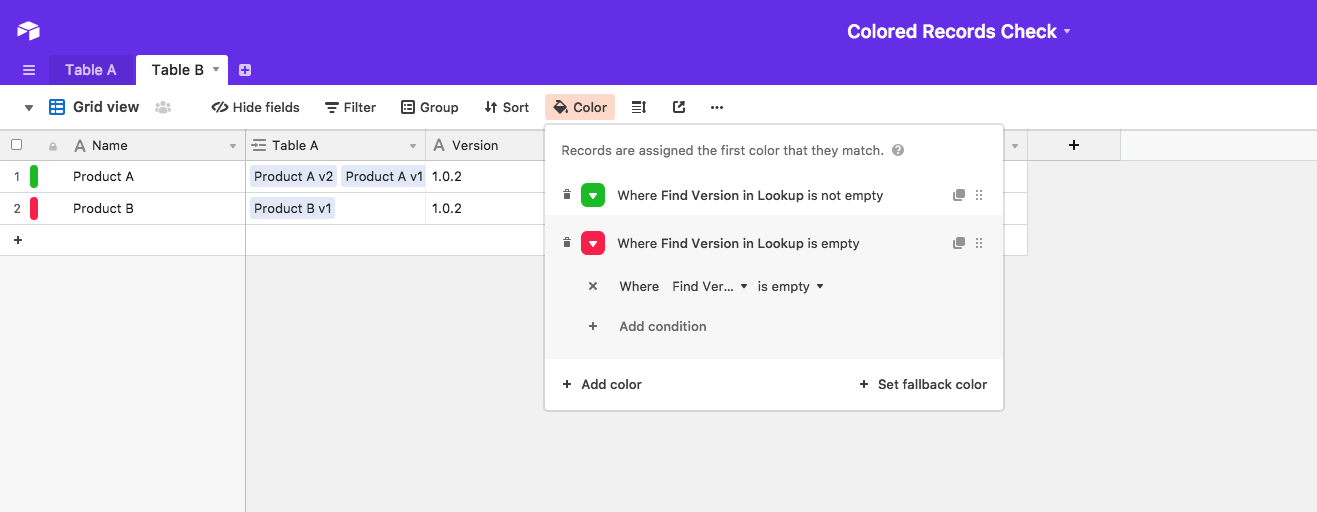Duplicate the red color rule
1317x512 pixels.
(x=959, y=243)
